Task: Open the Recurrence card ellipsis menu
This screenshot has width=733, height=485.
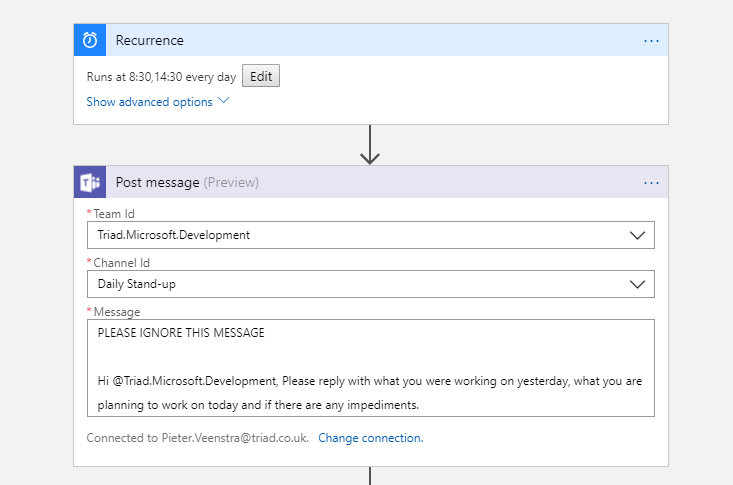Action: point(651,41)
